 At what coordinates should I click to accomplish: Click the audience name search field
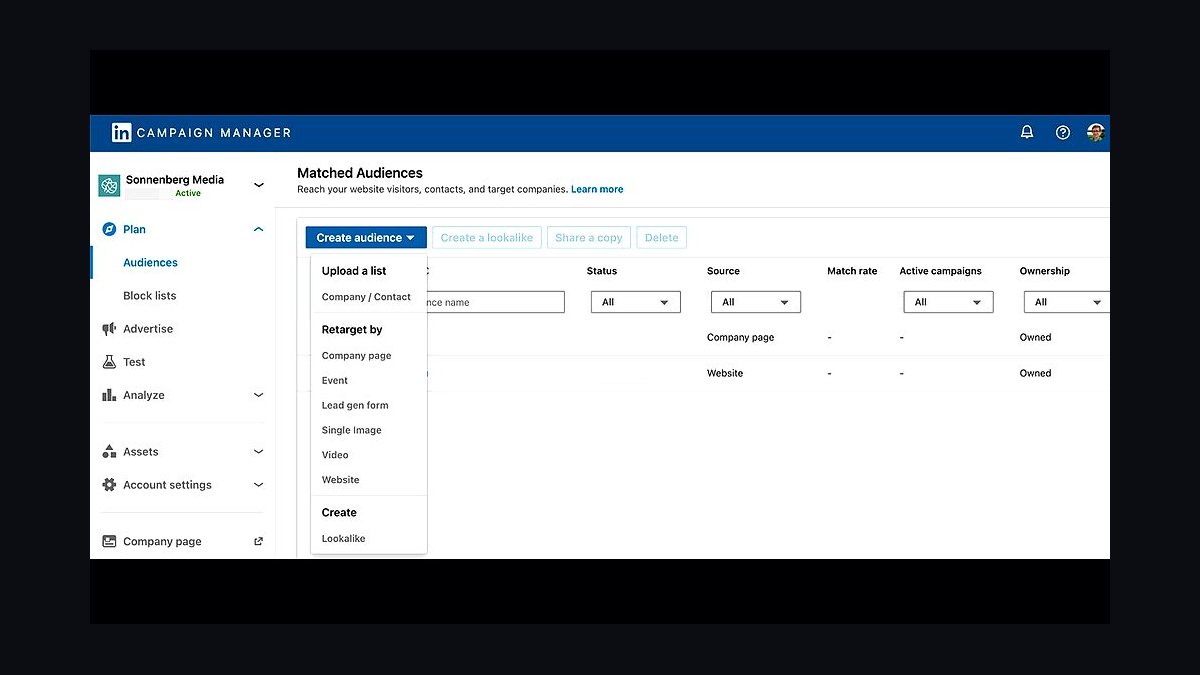496,302
